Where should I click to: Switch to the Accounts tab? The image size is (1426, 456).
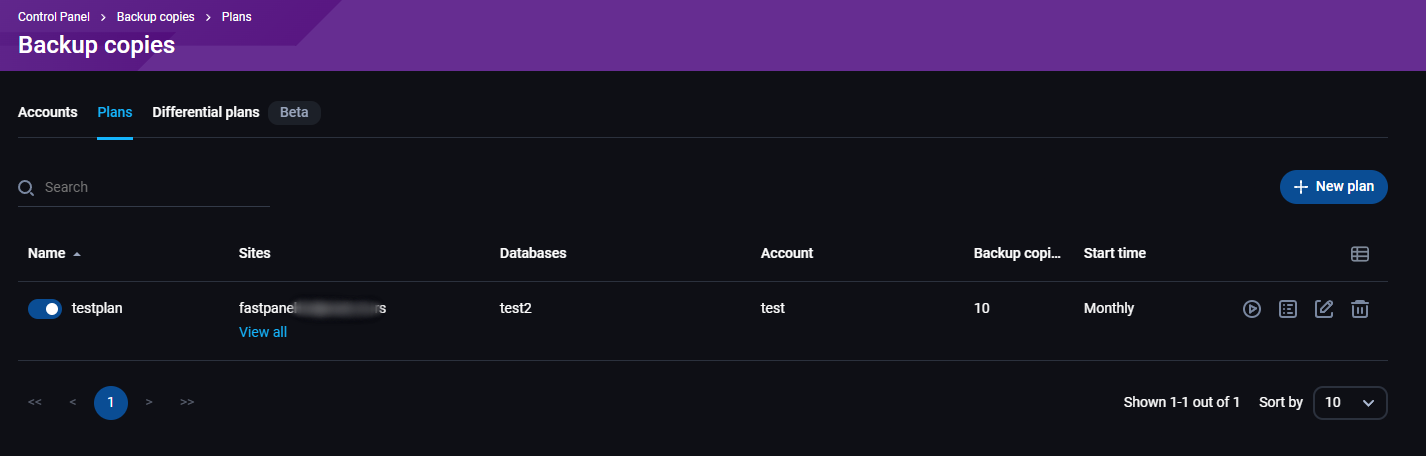click(x=48, y=112)
